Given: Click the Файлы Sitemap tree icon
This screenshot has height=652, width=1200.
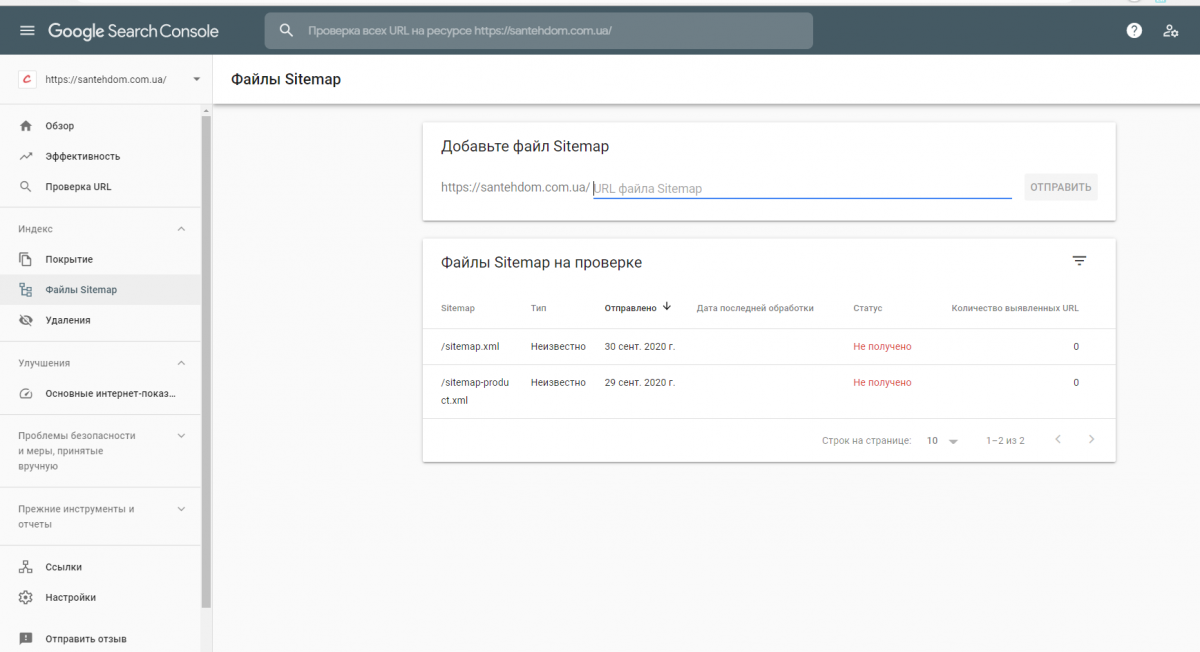Looking at the screenshot, I should tap(26, 290).
